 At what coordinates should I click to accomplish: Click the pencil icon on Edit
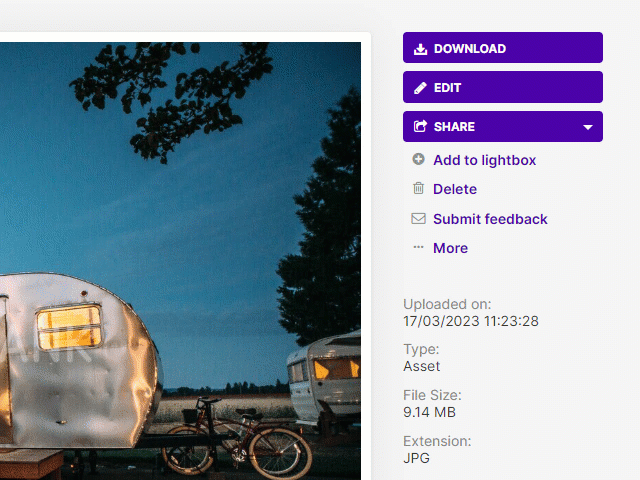pos(420,88)
